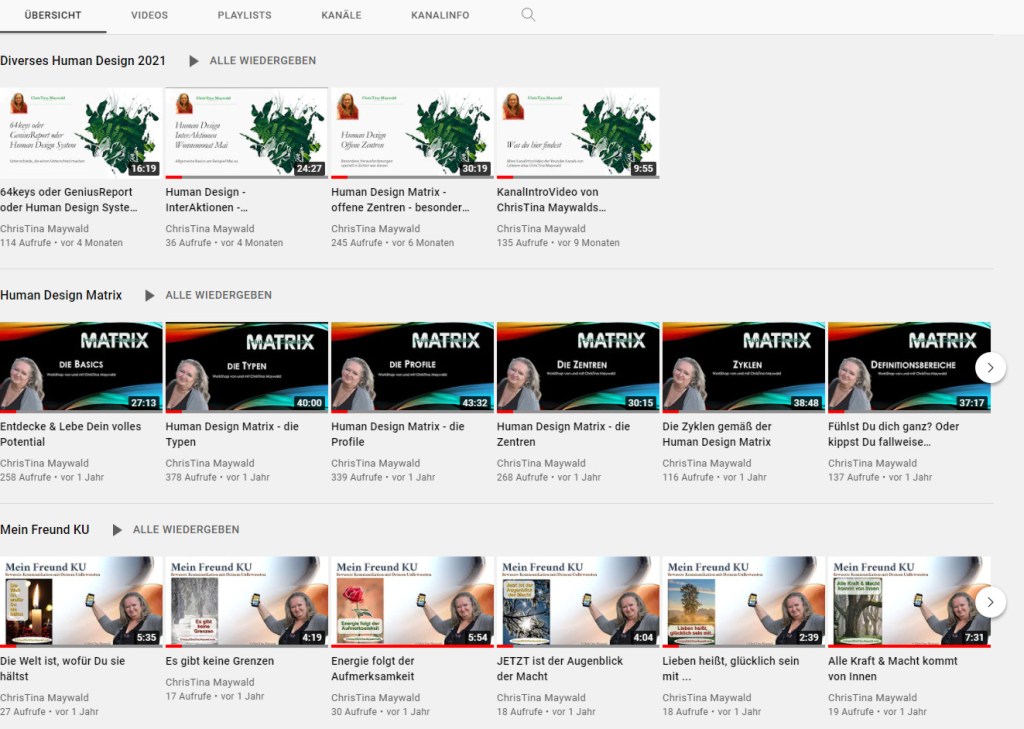Expand Mein Freund KU row with next arrow
This screenshot has width=1024, height=729.
tap(989, 602)
